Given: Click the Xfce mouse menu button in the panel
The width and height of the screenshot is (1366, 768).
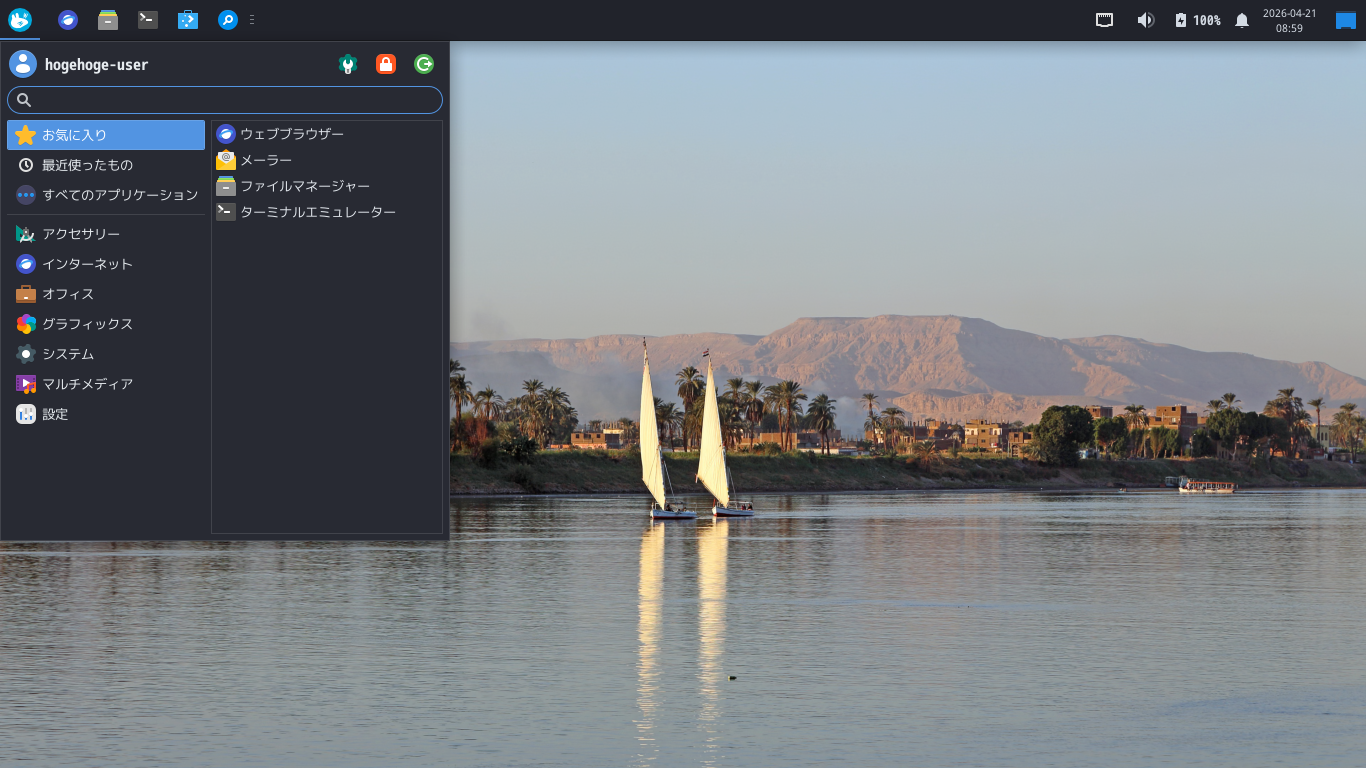Looking at the screenshot, I should pos(20,20).
